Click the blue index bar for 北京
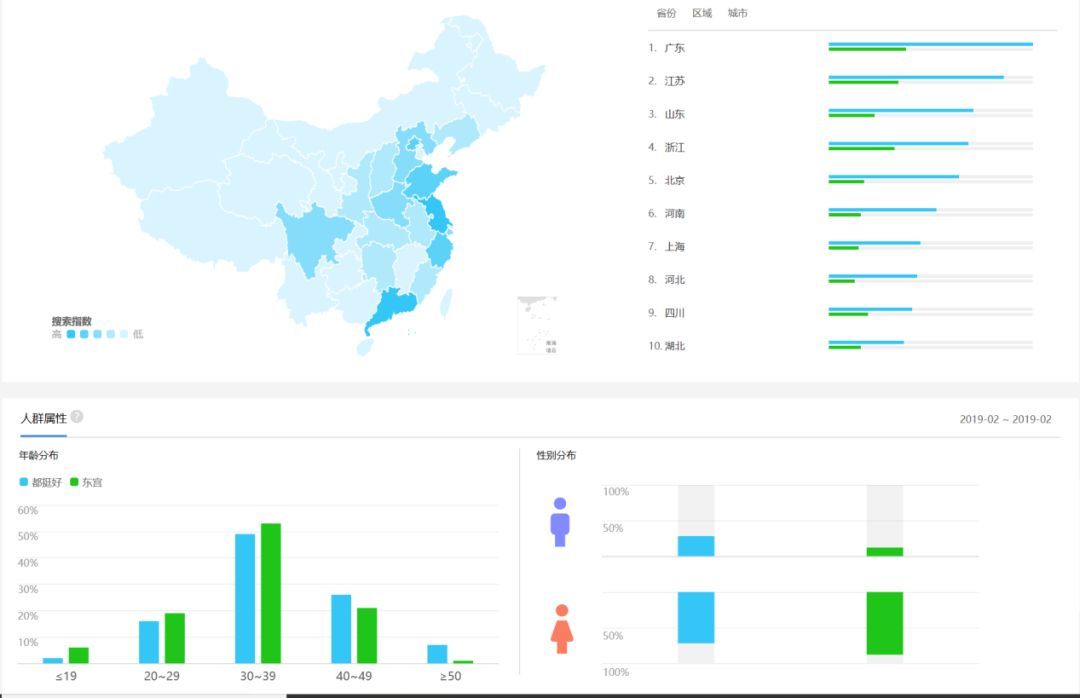Image resolution: width=1080 pixels, height=698 pixels. click(893, 176)
